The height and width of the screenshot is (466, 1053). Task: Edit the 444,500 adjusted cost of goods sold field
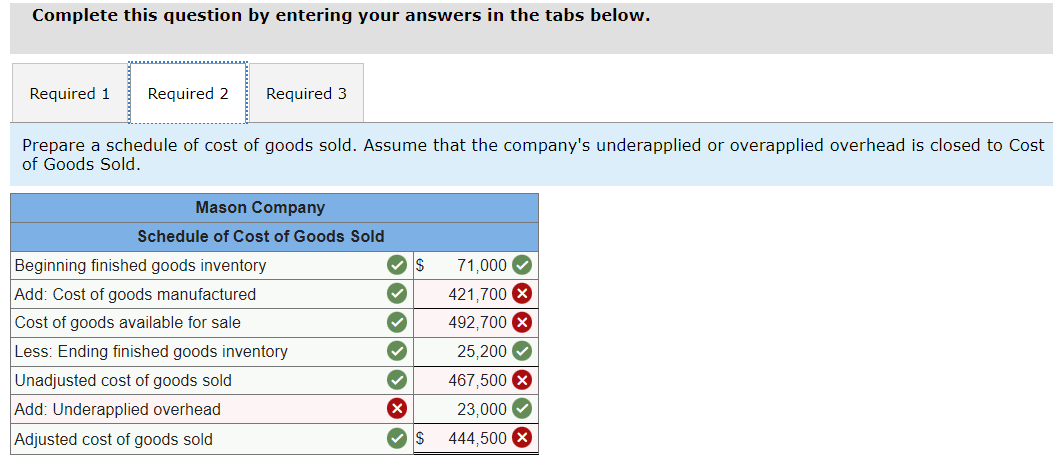pos(463,439)
